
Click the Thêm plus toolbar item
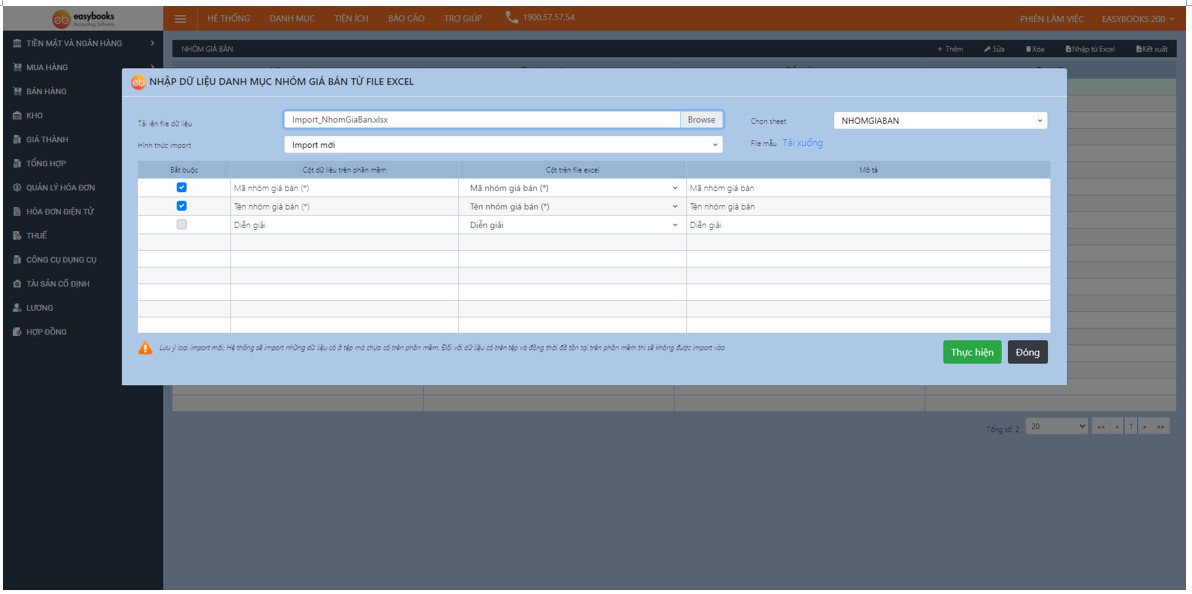(949, 49)
